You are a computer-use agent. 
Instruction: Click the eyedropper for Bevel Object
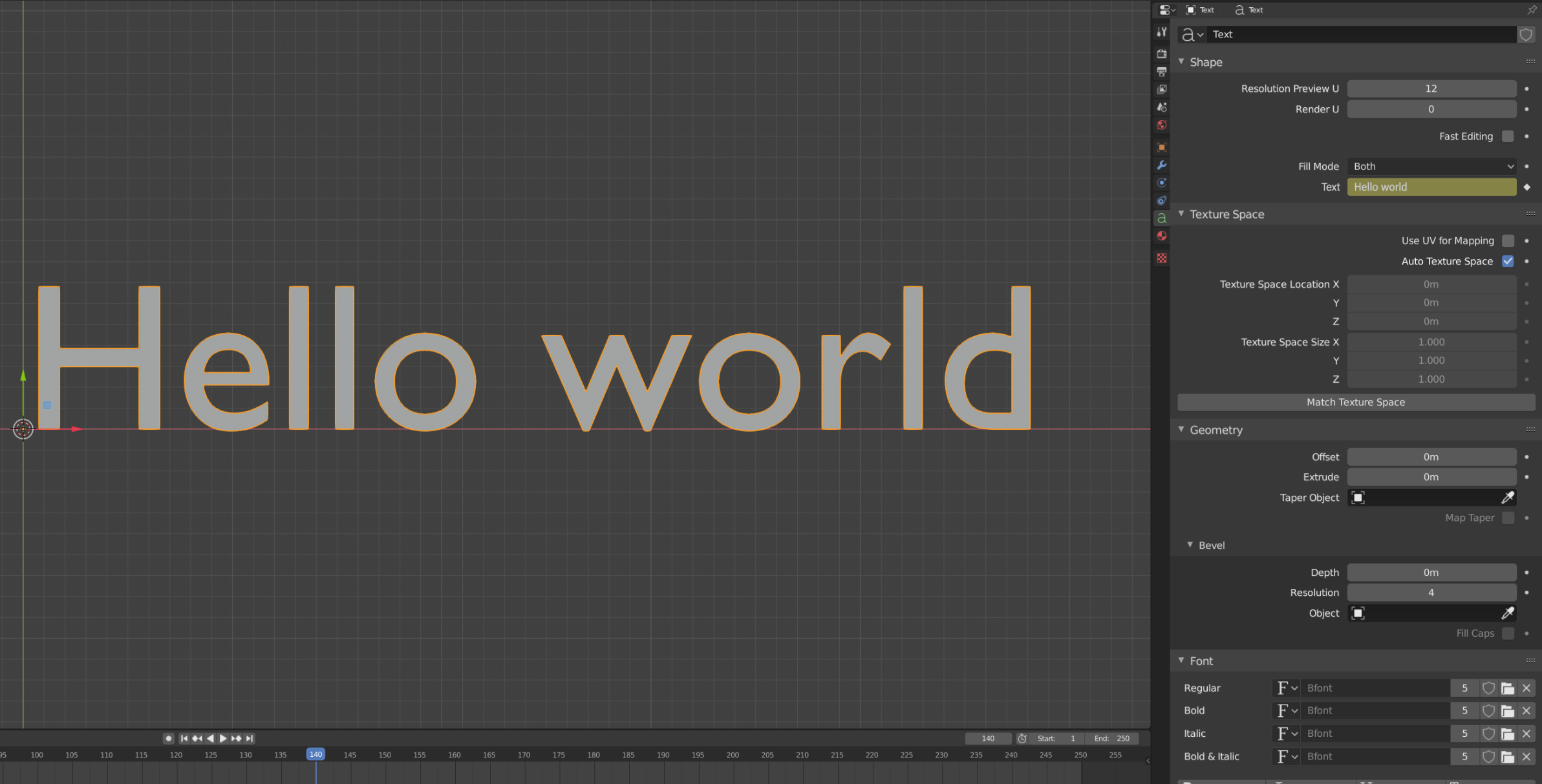tap(1507, 613)
